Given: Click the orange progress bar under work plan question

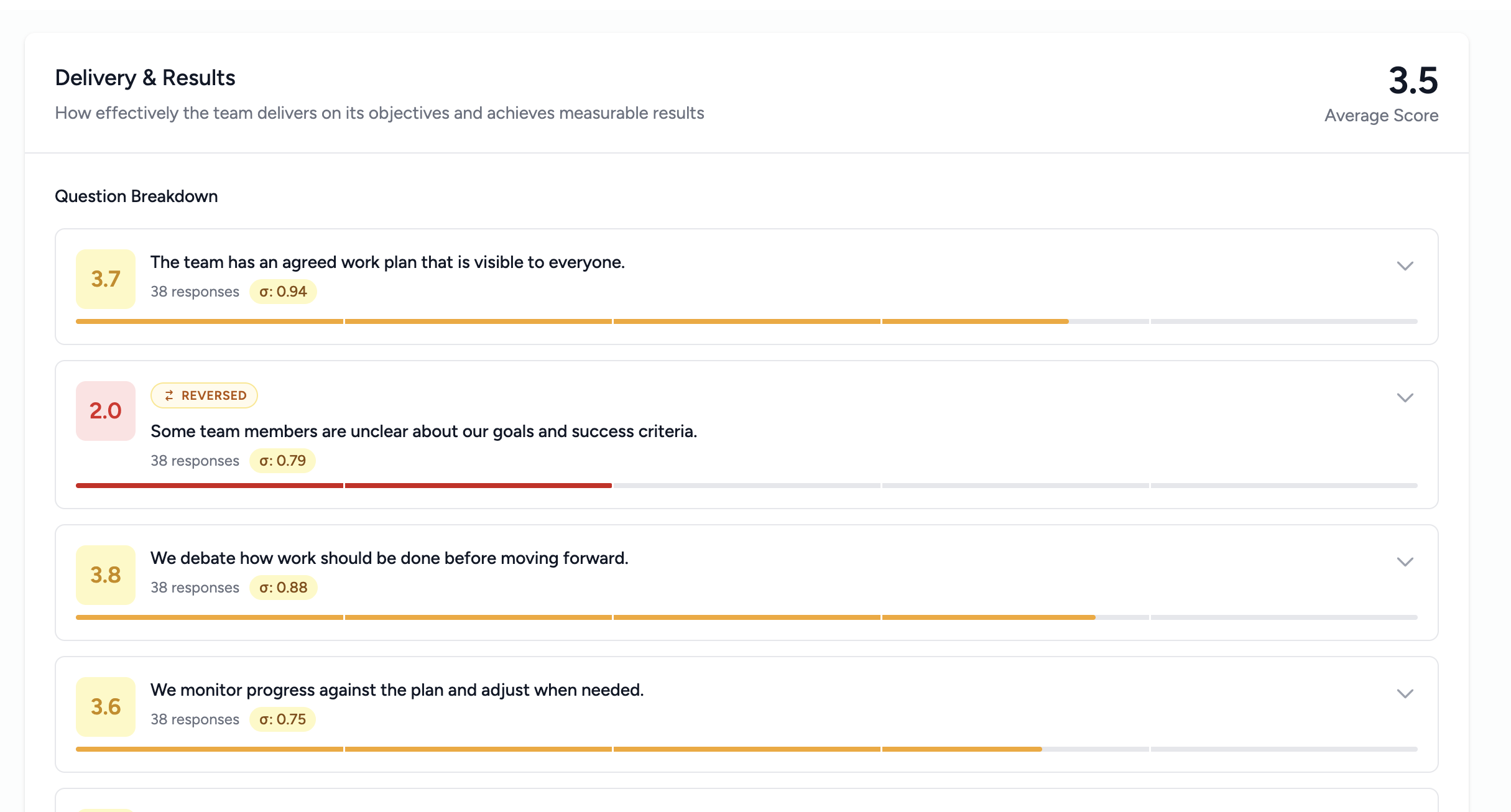Looking at the screenshot, I should 572,321.
